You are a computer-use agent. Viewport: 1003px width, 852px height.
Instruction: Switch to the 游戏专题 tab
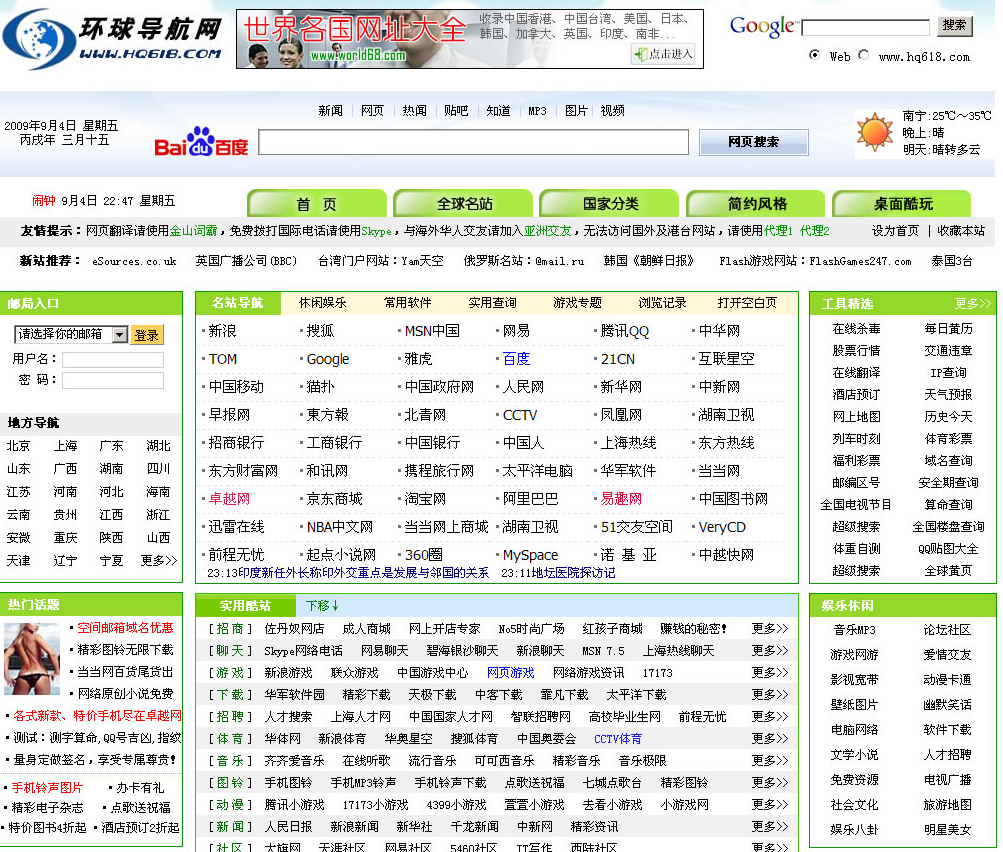pos(578,303)
